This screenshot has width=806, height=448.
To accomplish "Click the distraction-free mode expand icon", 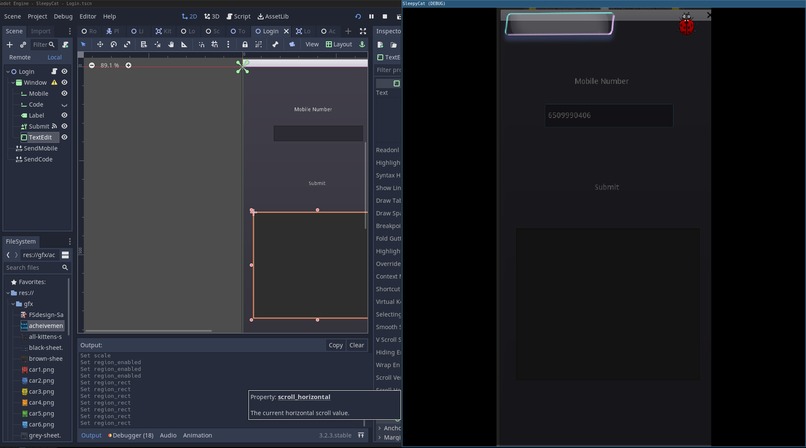I will pyautogui.click(x=363, y=31).
